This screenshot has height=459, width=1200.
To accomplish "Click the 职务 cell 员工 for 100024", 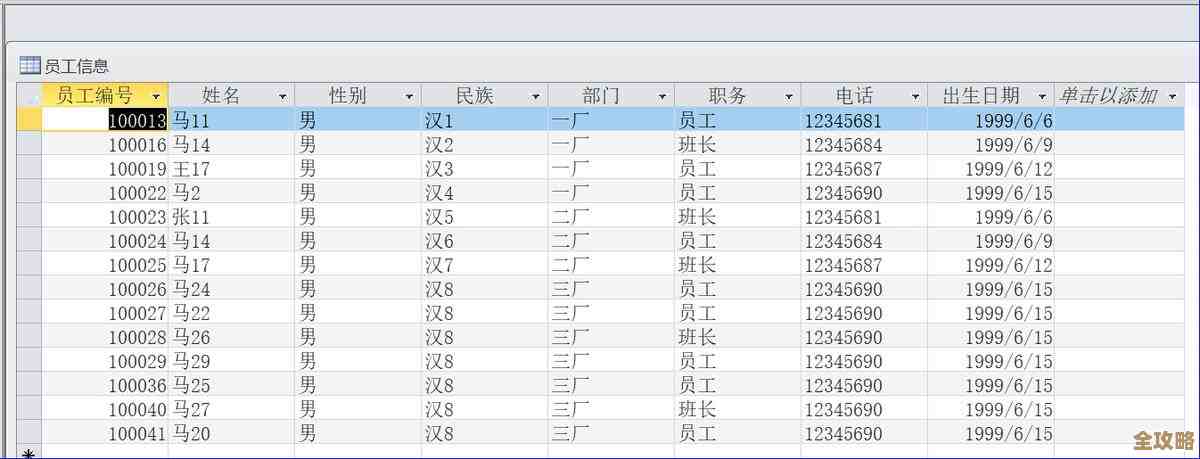I will click(x=737, y=240).
